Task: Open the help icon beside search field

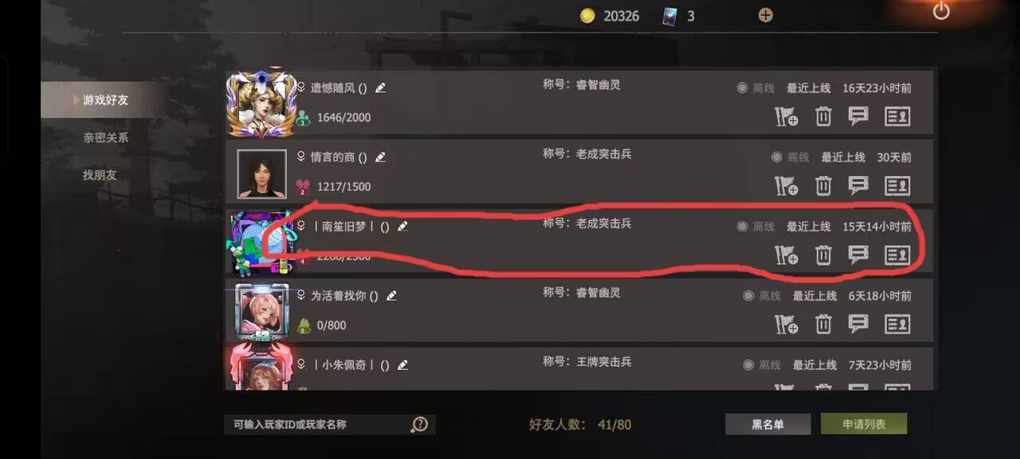Action: [x=420, y=425]
